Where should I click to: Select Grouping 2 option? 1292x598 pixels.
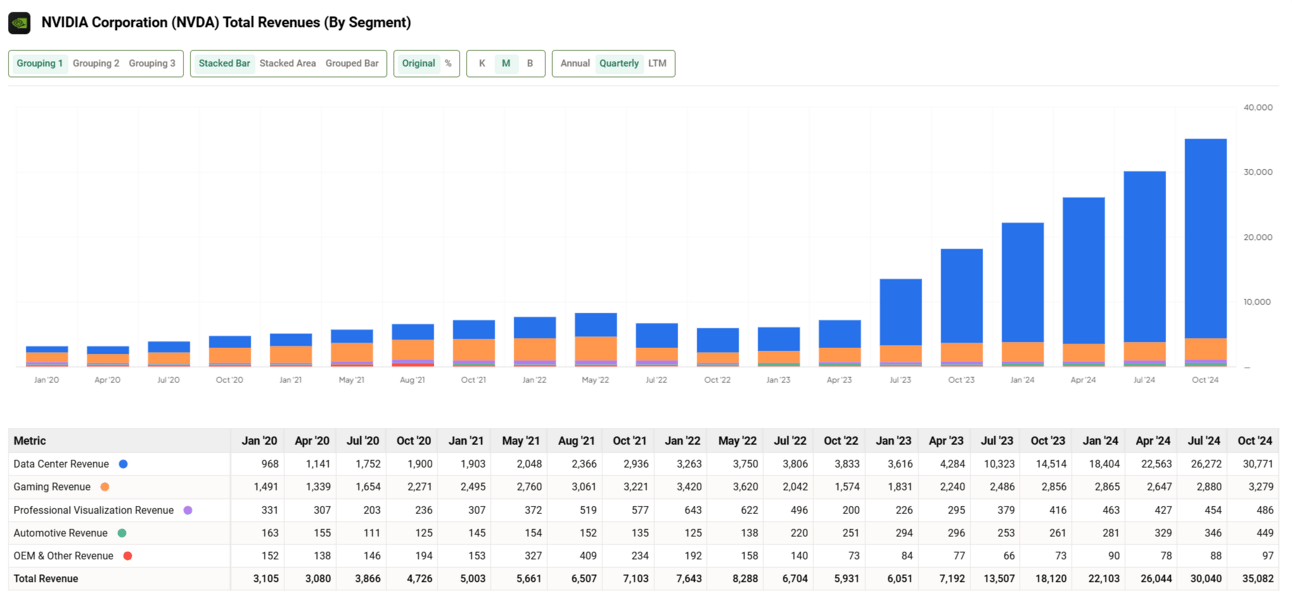[96, 63]
